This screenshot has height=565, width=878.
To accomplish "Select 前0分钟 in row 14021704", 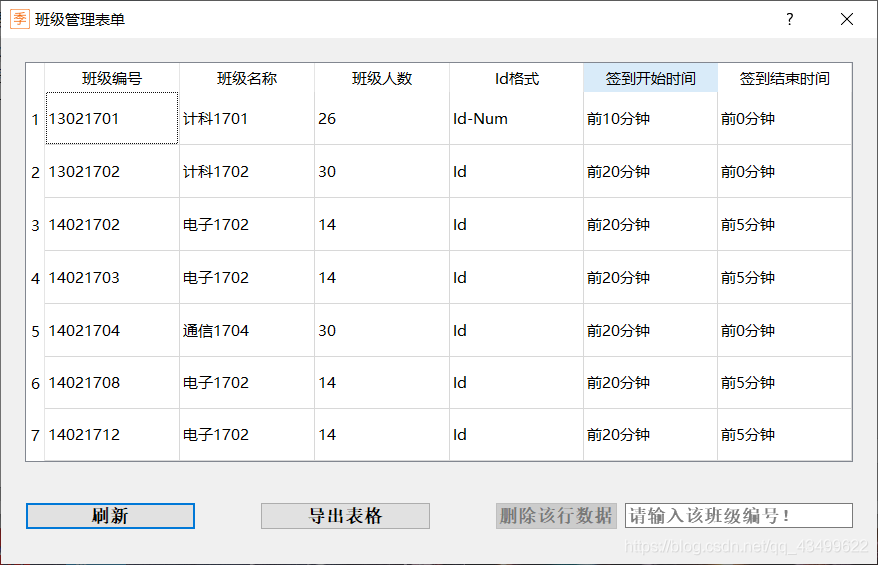I will pos(784,331).
